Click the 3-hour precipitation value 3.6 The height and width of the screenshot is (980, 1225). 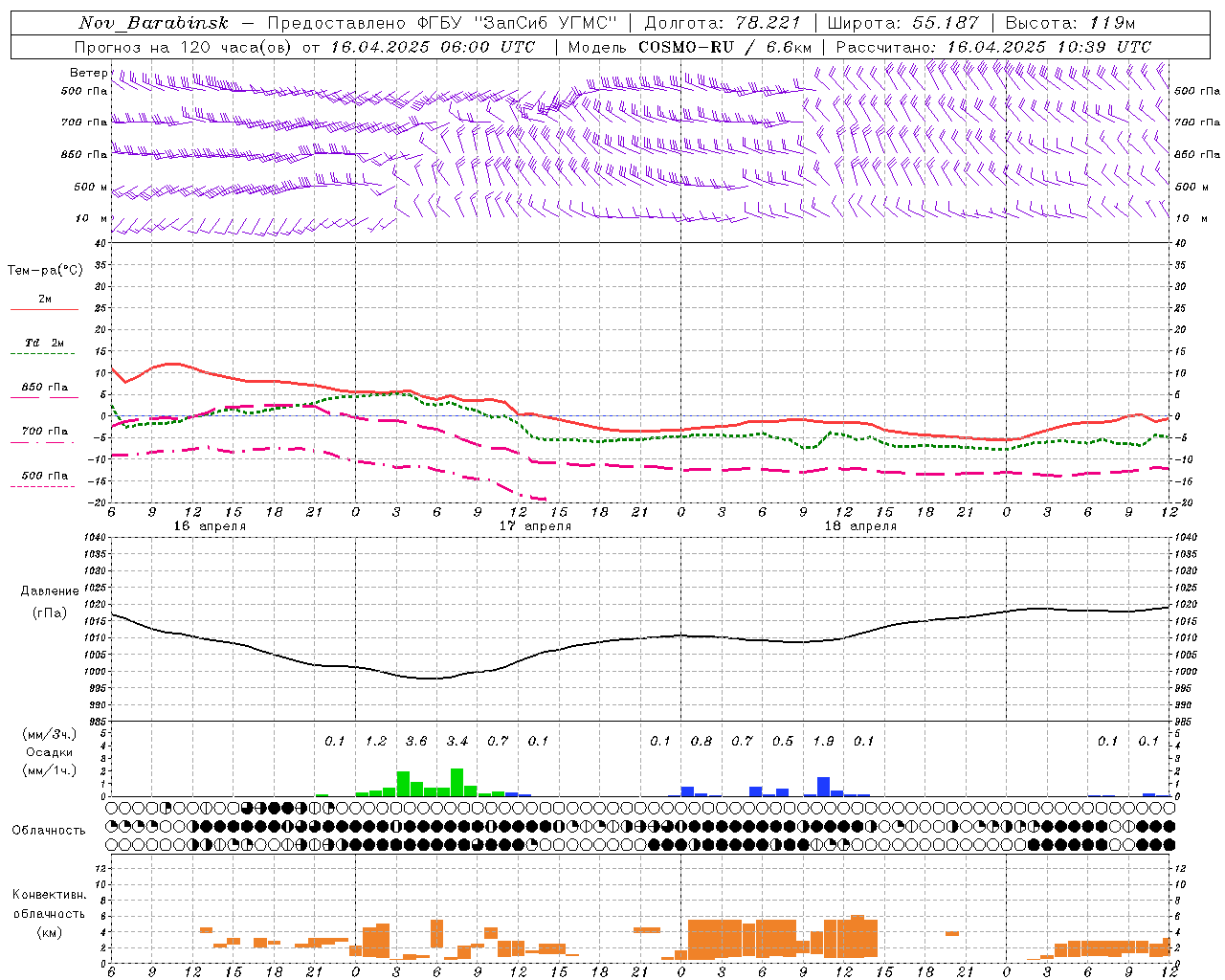click(x=416, y=742)
